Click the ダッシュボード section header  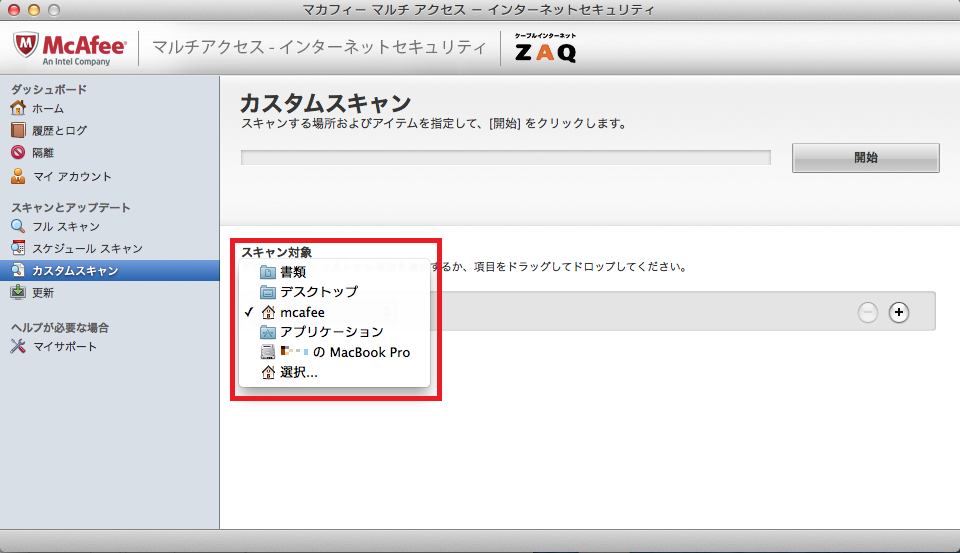[49, 89]
